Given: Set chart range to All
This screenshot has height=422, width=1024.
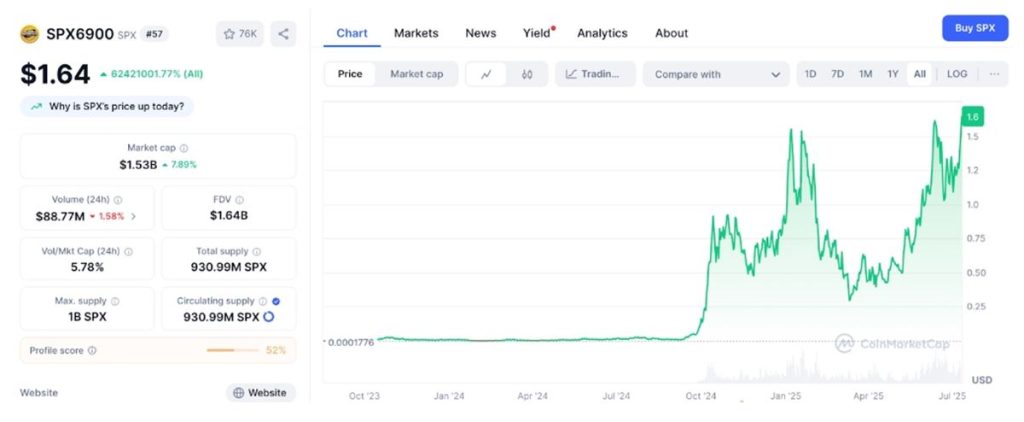Looking at the screenshot, I should tap(920, 74).
